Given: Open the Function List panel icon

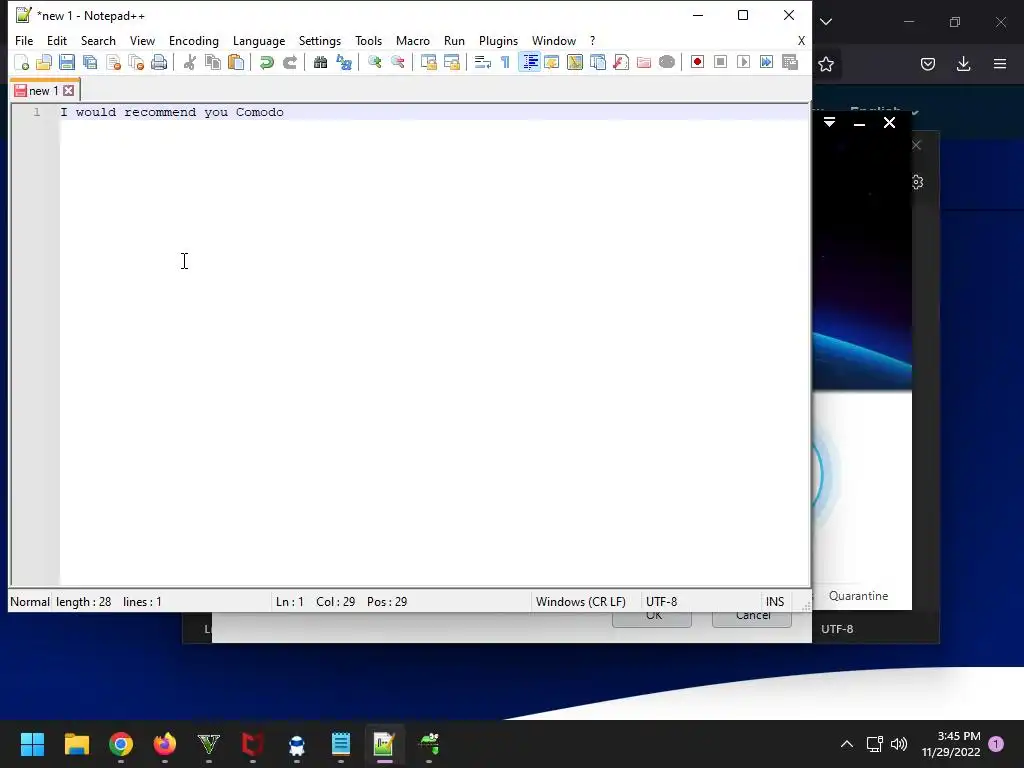Looking at the screenshot, I should pyautogui.click(x=621, y=62).
